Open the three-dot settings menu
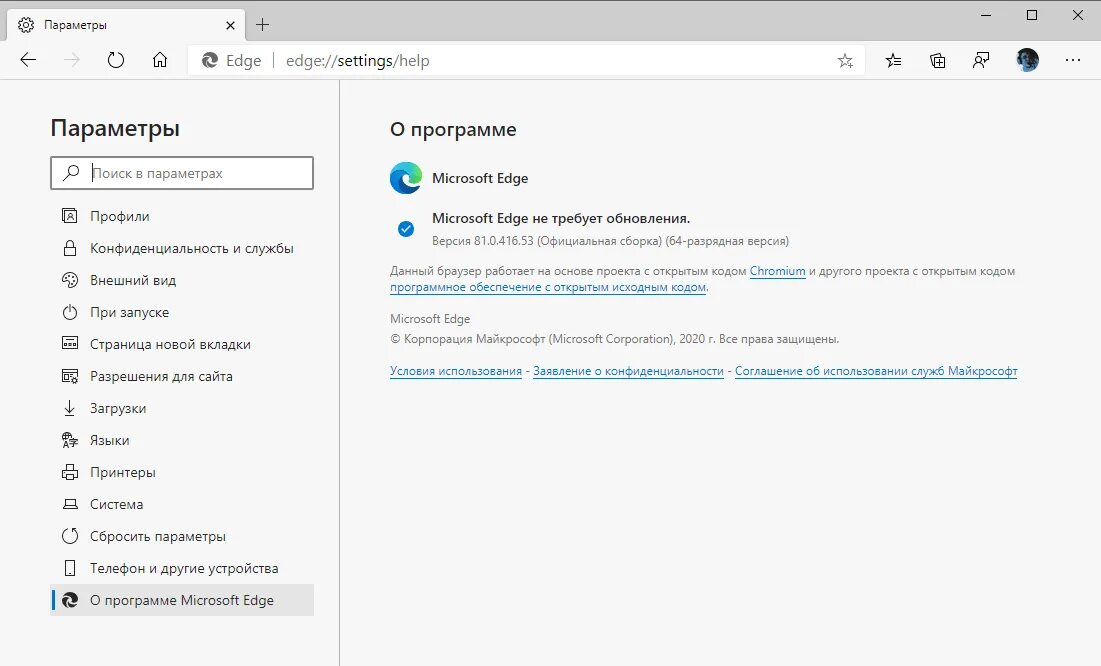Viewport: 1101px width, 666px height. click(x=1072, y=60)
